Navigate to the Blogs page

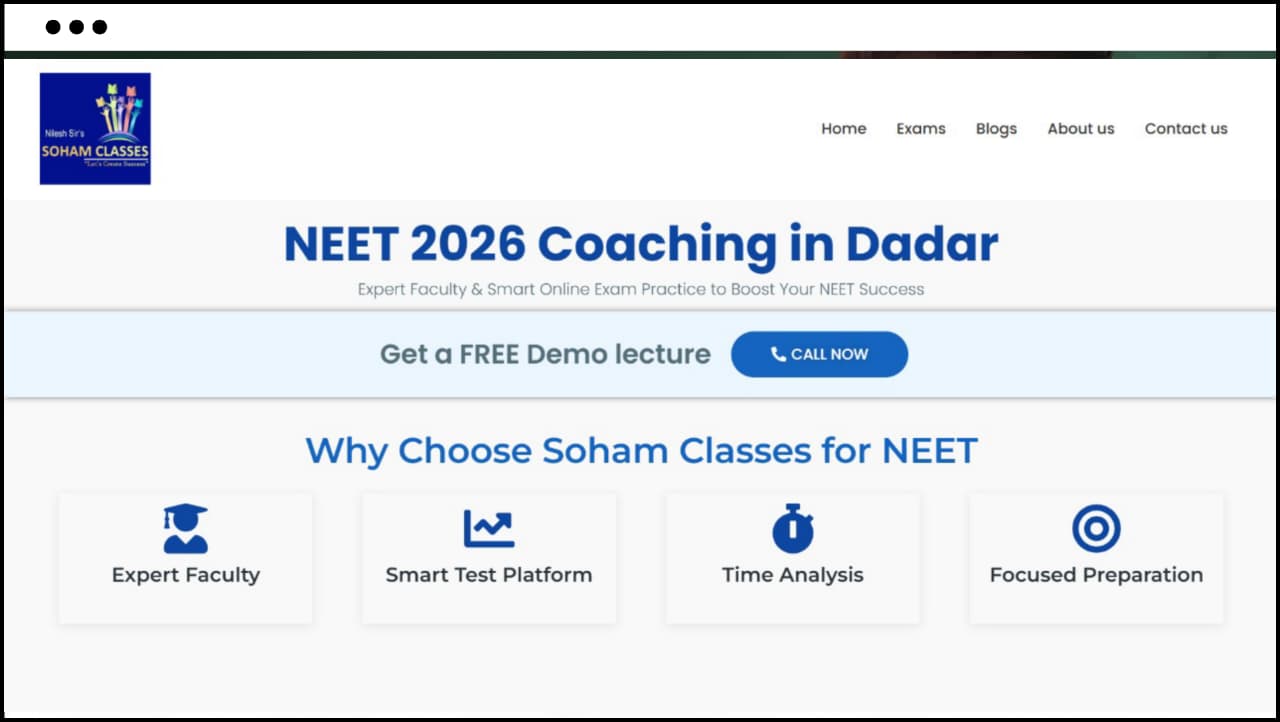point(996,128)
